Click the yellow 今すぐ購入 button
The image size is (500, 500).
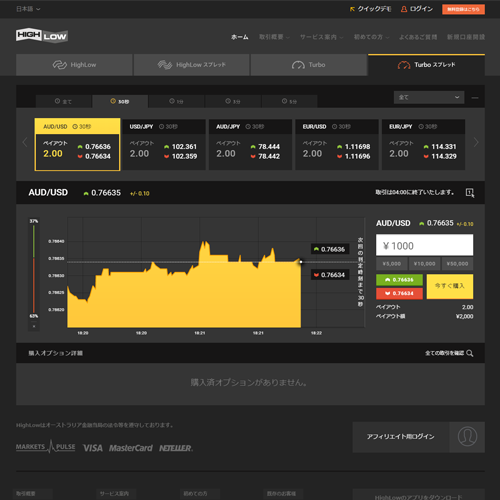coord(450,286)
